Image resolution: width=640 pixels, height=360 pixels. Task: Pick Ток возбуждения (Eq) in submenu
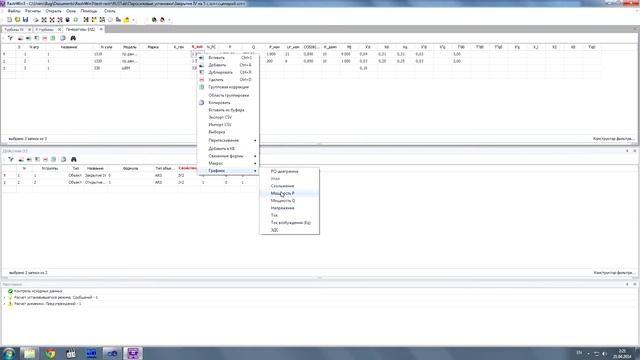click(x=289, y=222)
